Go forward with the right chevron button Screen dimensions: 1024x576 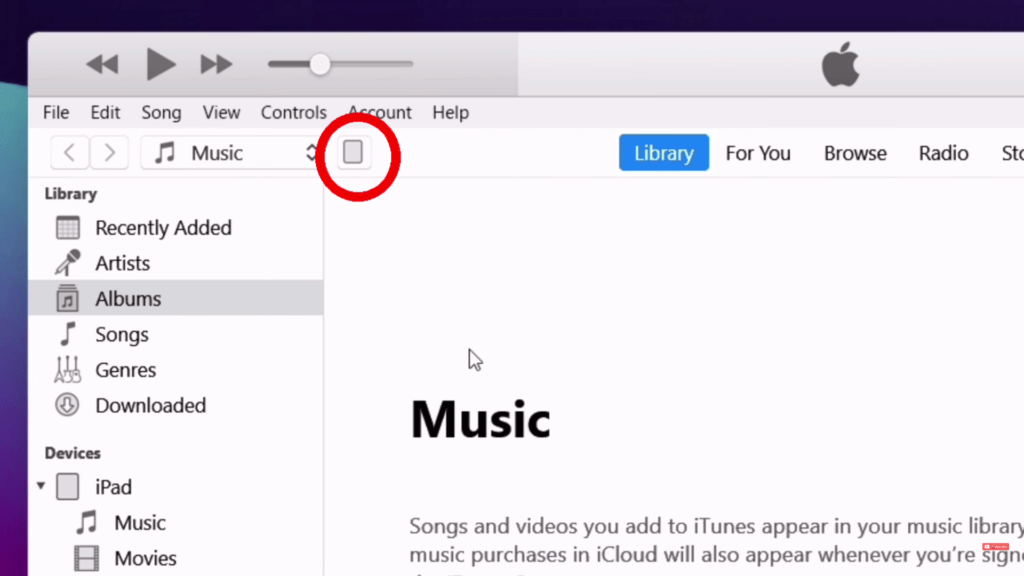(109, 153)
